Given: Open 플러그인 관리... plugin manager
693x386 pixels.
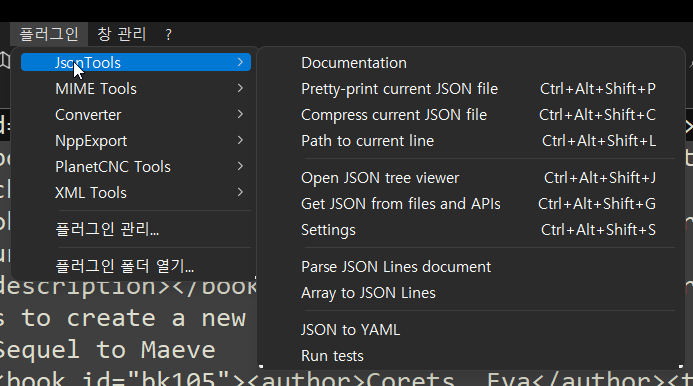Looking at the screenshot, I should [136, 229].
